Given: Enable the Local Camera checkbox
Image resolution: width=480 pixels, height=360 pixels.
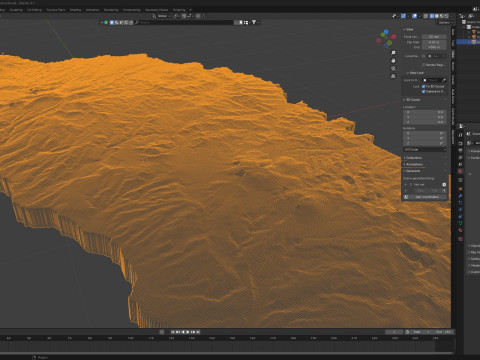Looking at the screenshot, I should pyautogui.click(x=424, y=56).
